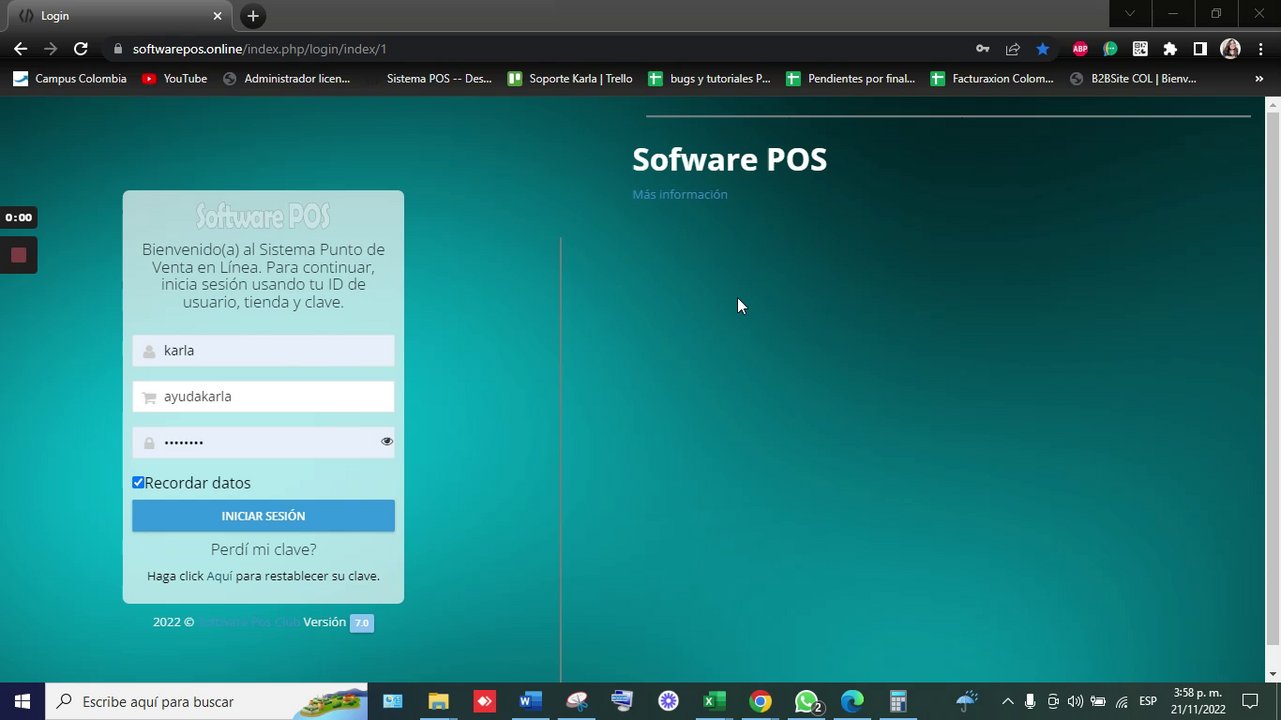Click the padlock site info icon
The height and width of the screenshot is (720, 1281).
(x=118, y=49)
